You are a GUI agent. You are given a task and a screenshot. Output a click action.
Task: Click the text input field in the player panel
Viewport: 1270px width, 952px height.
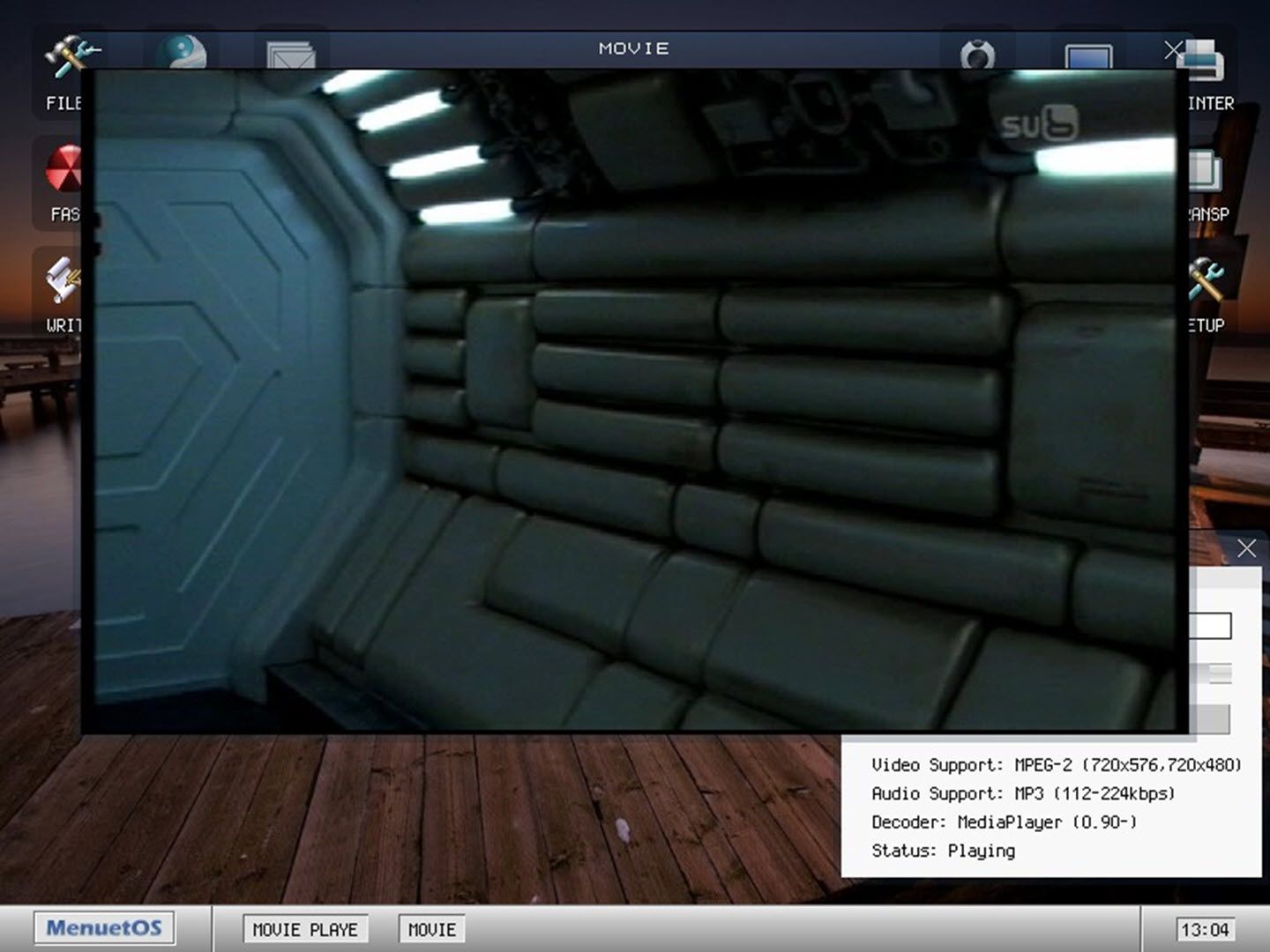coord(1210,626)
